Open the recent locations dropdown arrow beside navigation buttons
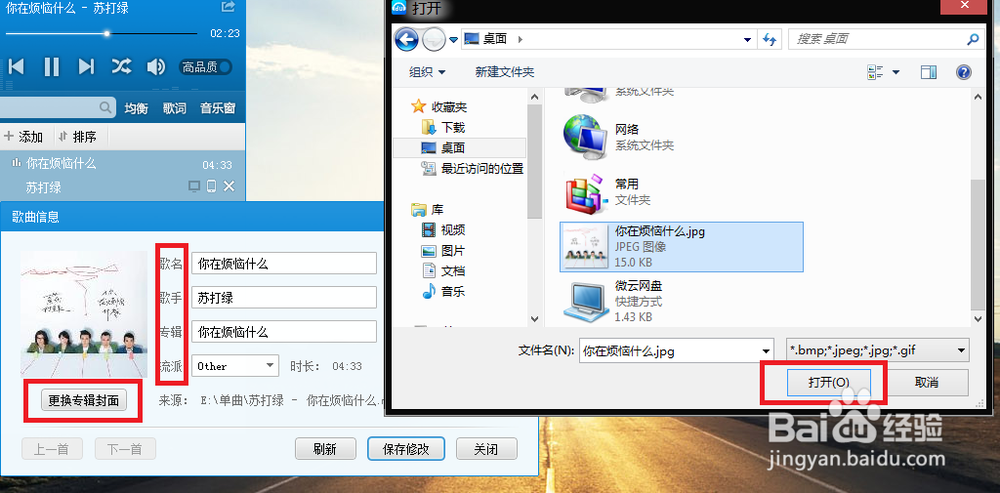Screen dimensions: 1000x493 tap(453, 40)
